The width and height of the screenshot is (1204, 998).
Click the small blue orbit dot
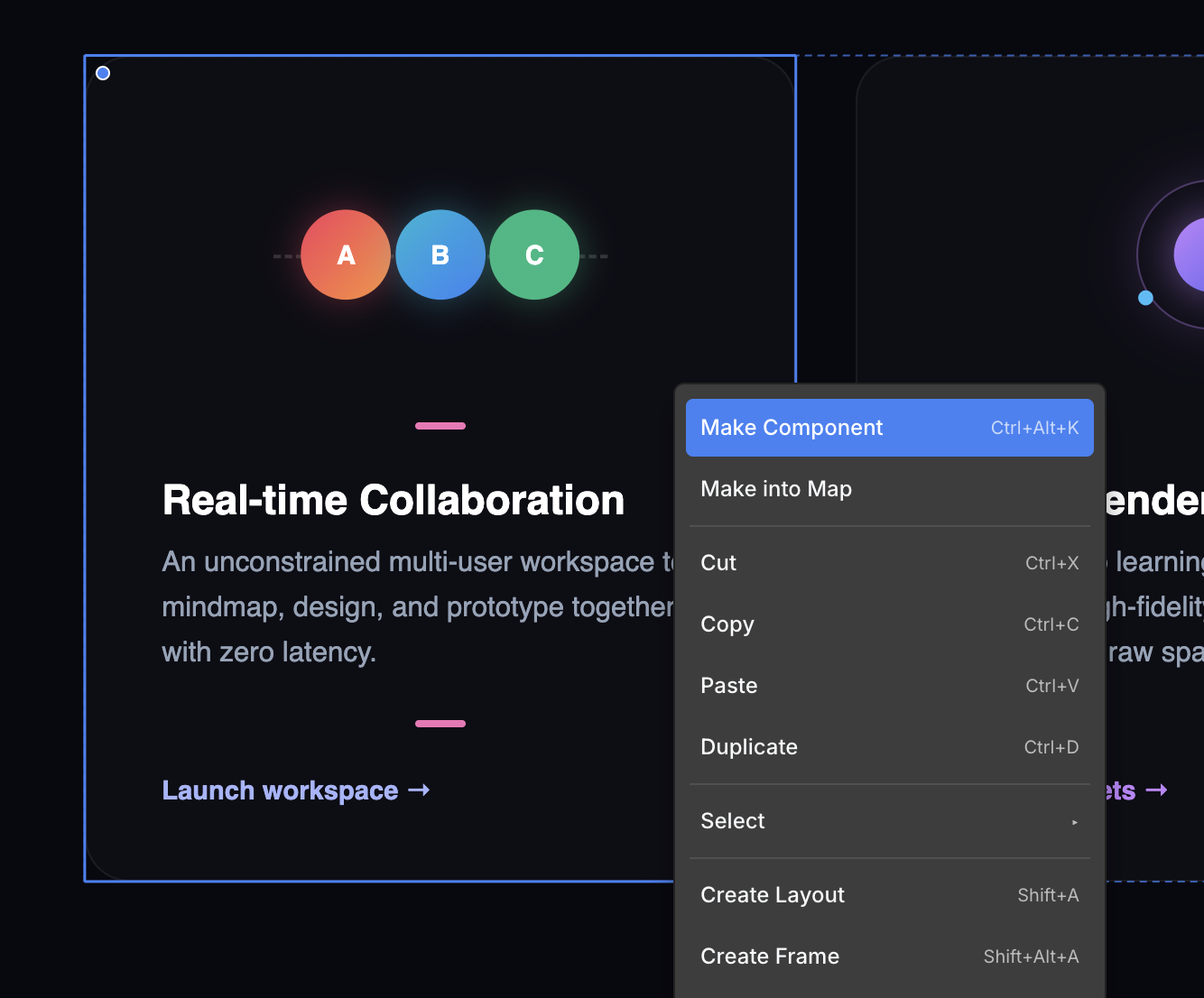coord(1145,298)
